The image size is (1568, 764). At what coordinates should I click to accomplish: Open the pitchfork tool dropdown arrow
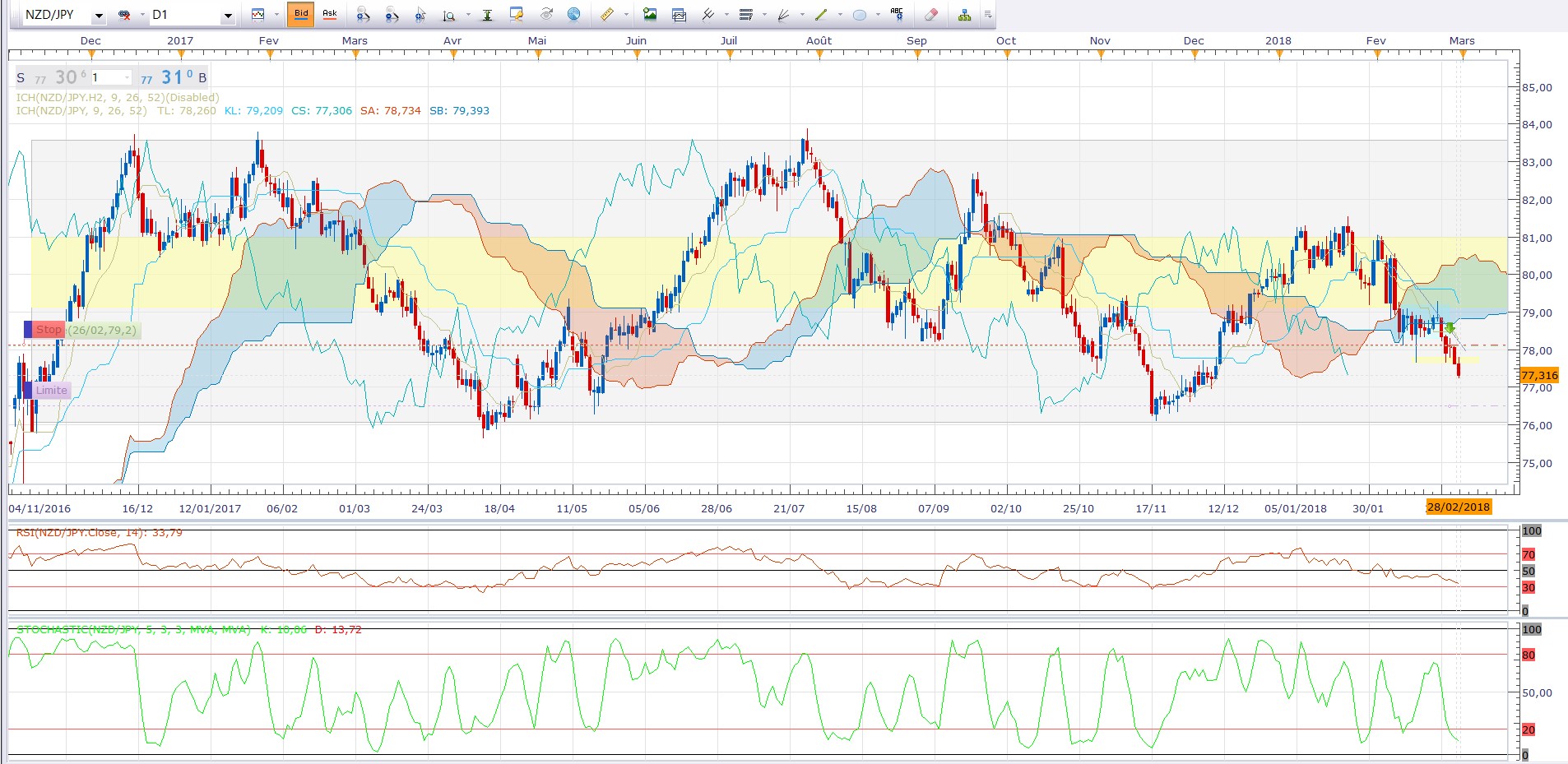pos(726,15)
